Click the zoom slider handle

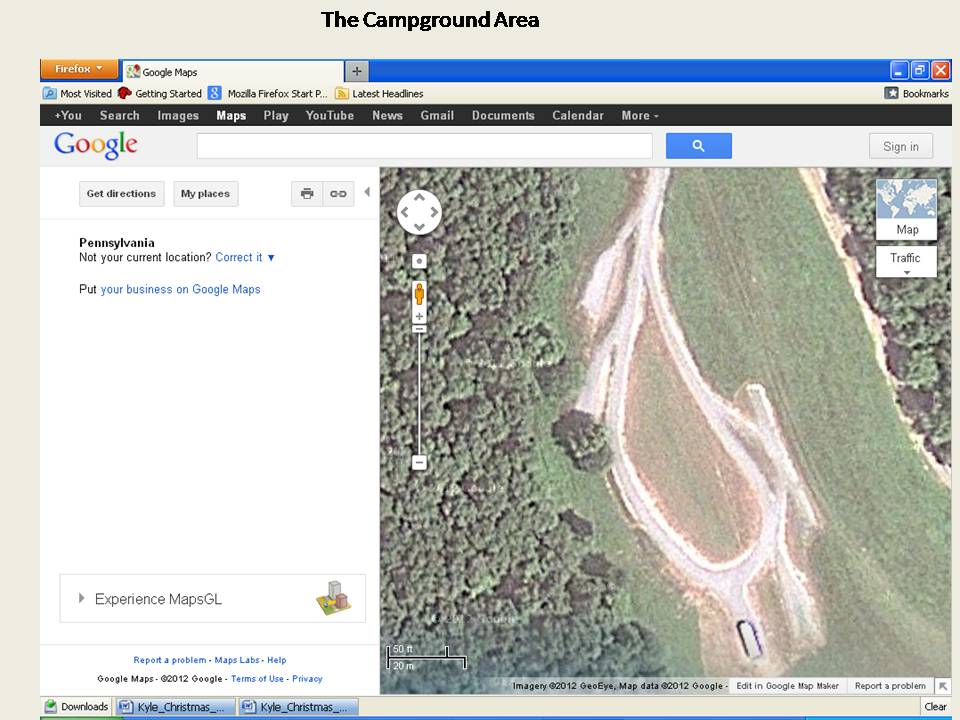tap(419, 329)
